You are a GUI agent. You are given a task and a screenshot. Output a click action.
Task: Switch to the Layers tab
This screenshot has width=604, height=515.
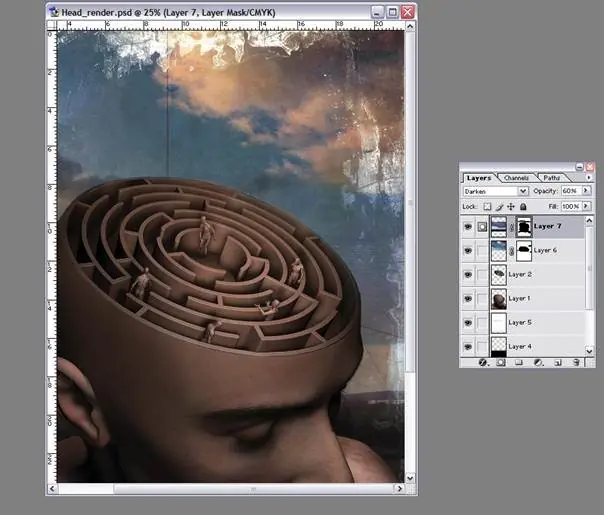(x=478, y=178)
